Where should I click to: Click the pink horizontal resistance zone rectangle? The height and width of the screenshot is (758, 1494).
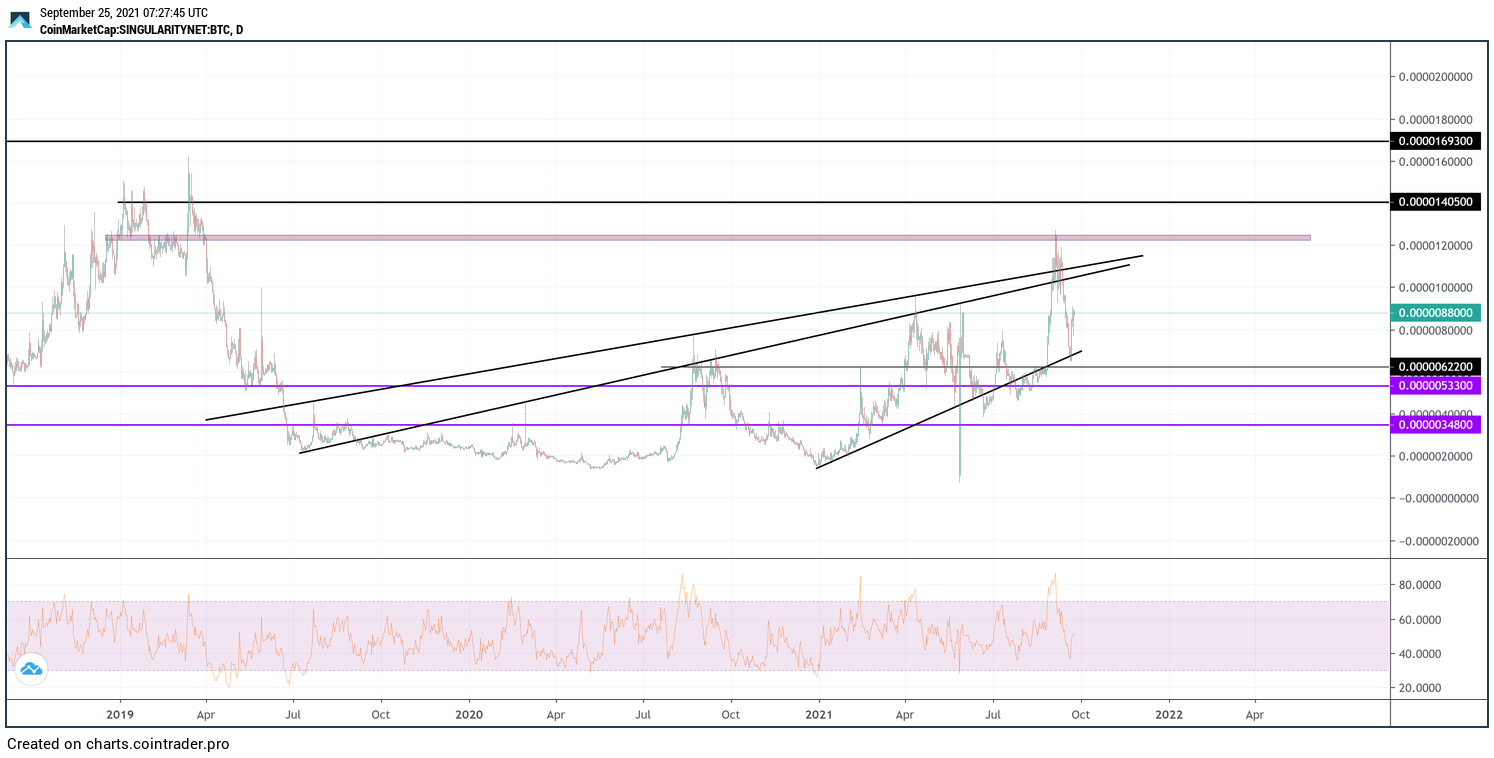(x=700, y=237)
